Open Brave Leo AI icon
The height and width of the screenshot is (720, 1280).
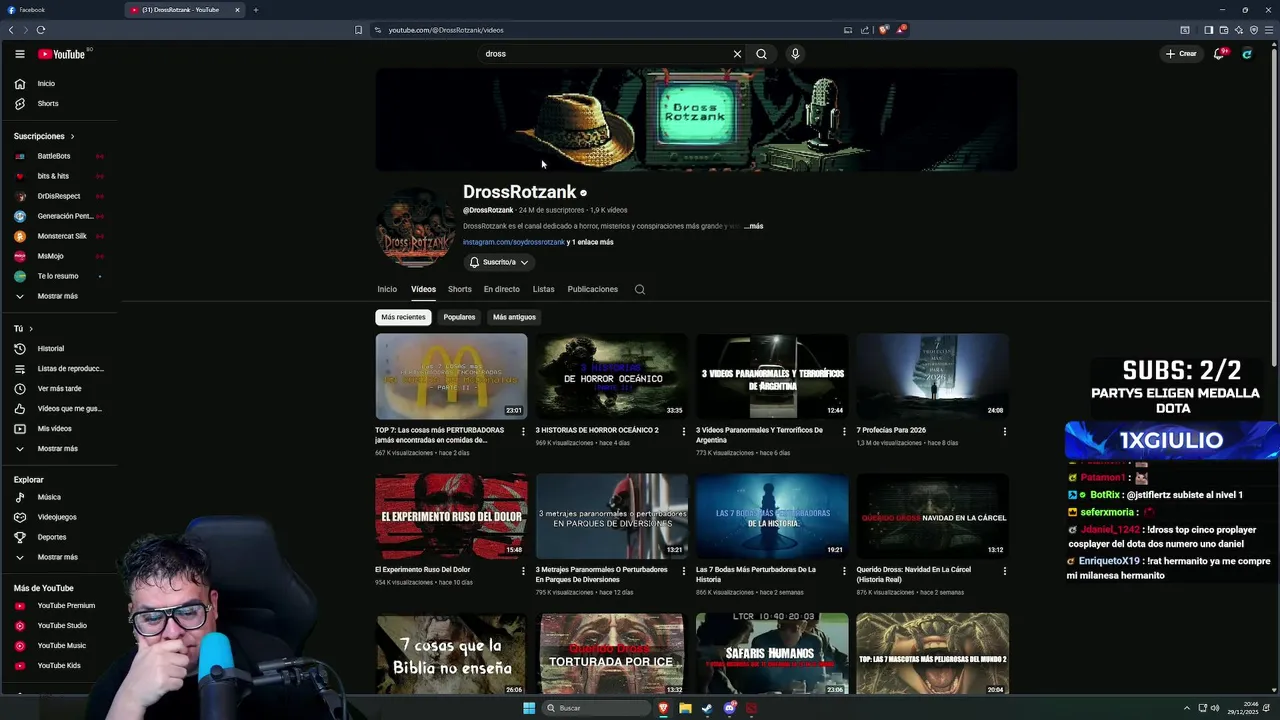(x=1238, y=30)
